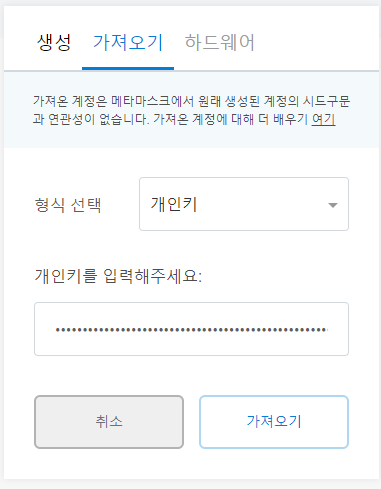
Task: Click the 형식 선택 label
Action: point(68,205)
